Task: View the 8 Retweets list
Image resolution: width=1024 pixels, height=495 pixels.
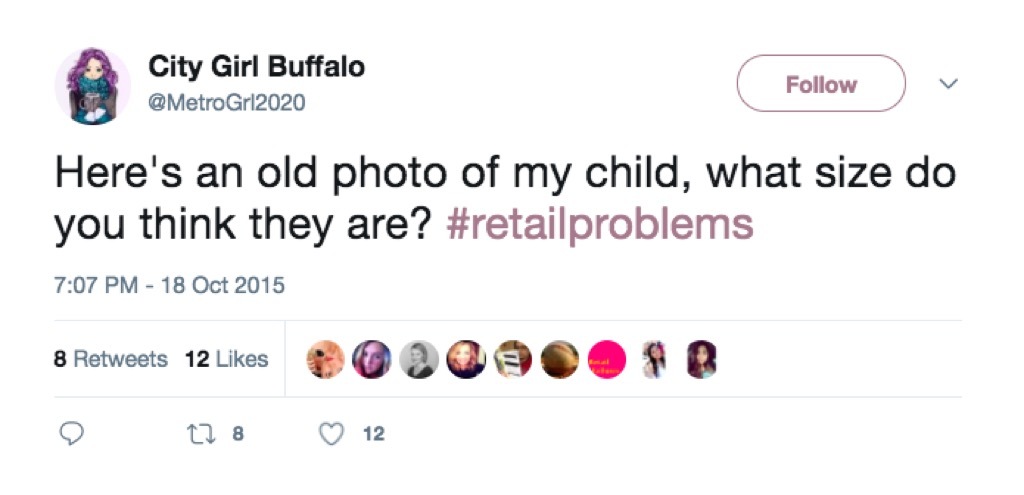Action: [x=110, y=359]
